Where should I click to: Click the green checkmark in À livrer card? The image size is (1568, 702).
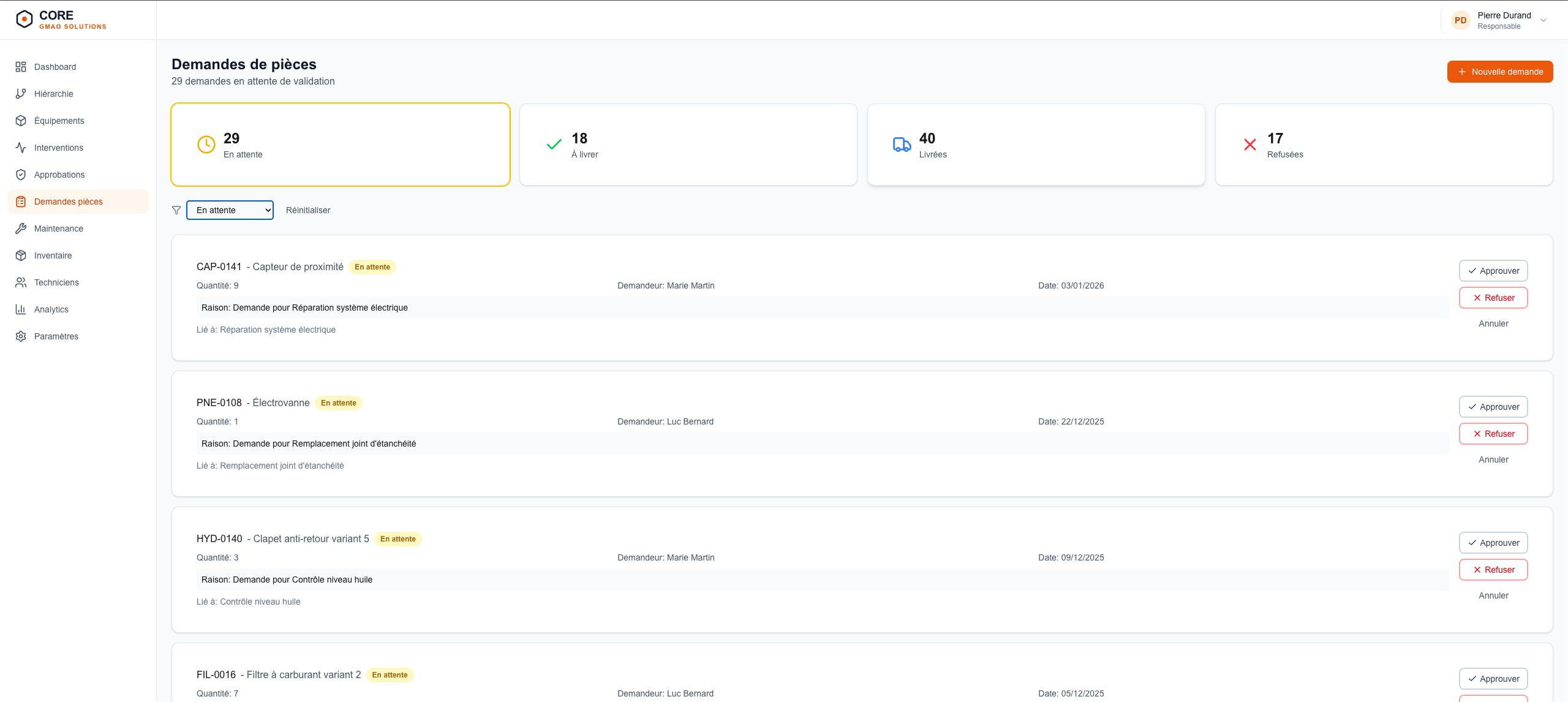point(554,145)
